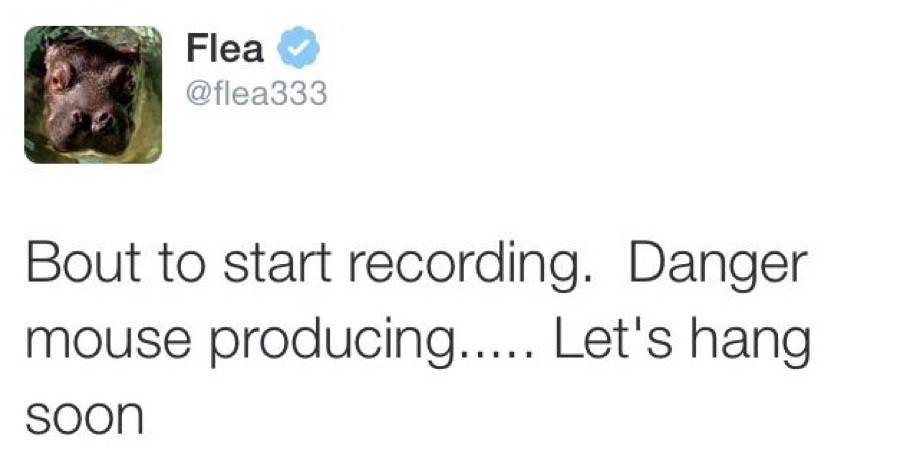Image resolution: width=900 pixels, height=471 pixels.
Task: Click the word "to" in the tweet
Action: coord(181,265)
